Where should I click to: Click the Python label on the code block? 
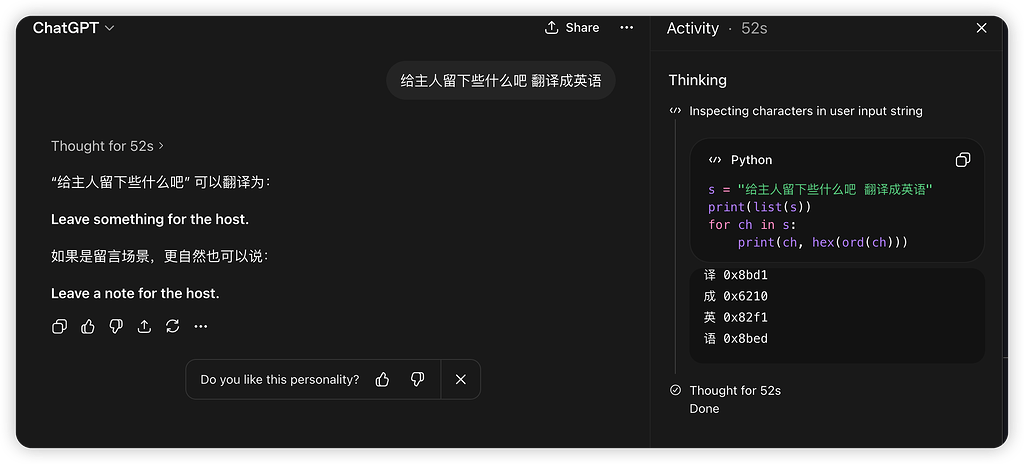751,160
